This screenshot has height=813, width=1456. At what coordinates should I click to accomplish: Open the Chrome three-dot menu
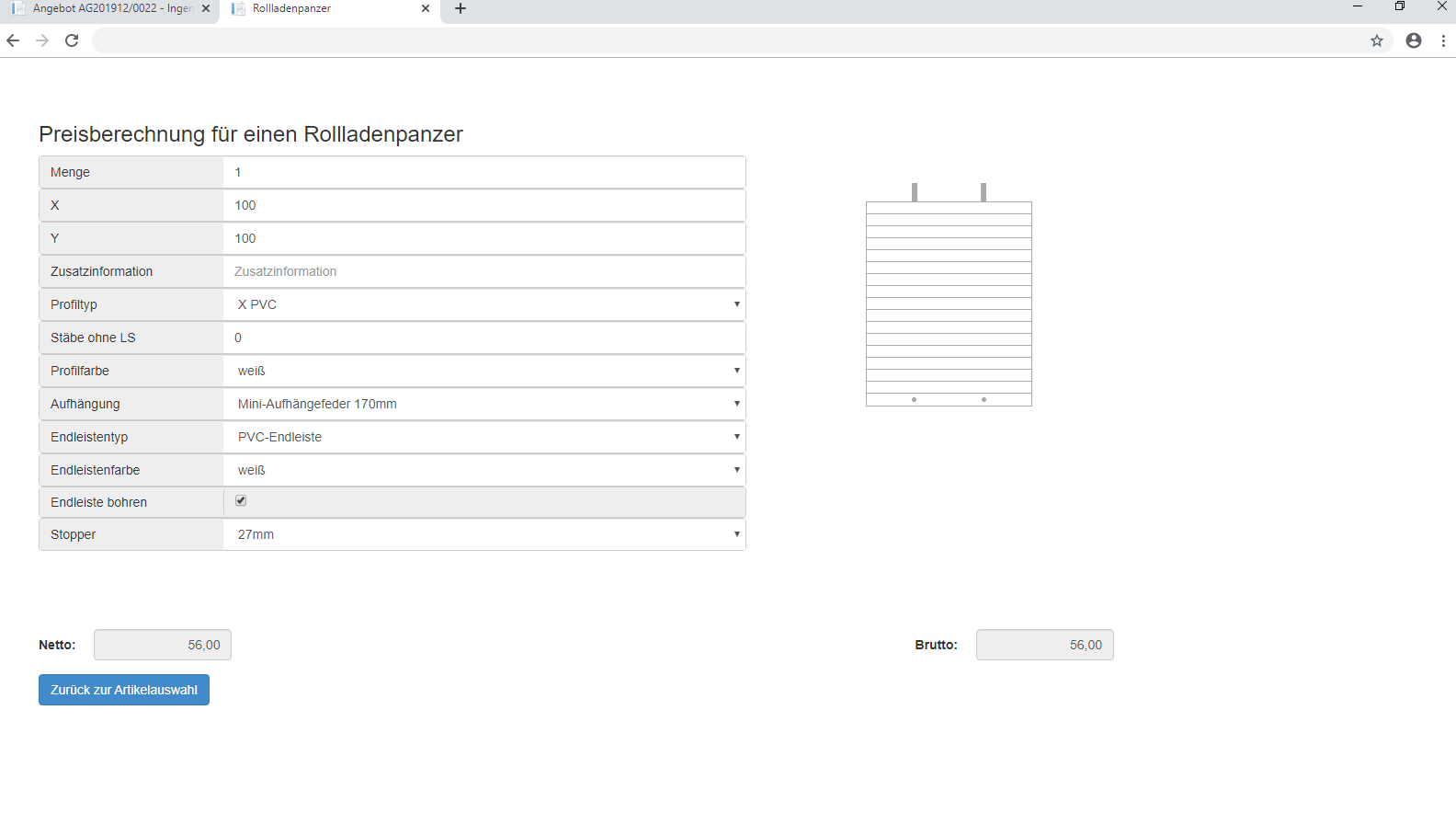(x=1443, y=40)
